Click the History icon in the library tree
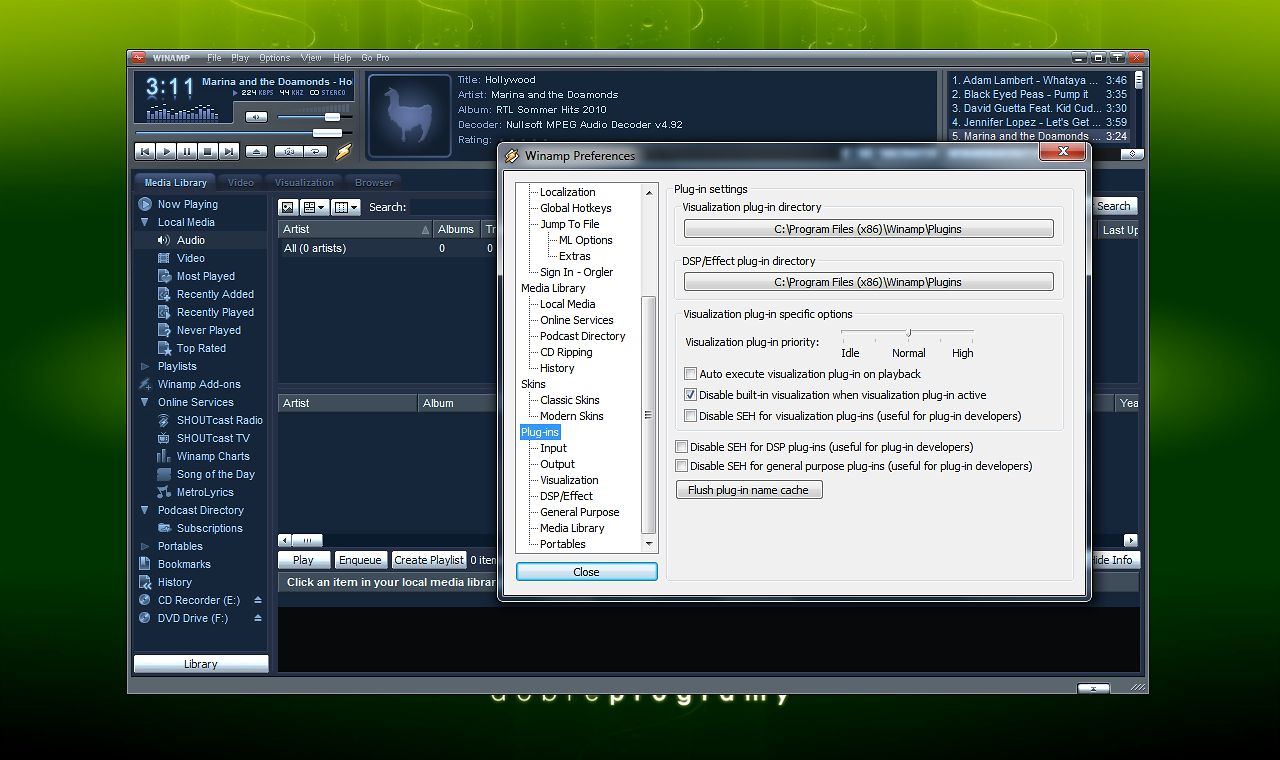 tap(145, 582)
